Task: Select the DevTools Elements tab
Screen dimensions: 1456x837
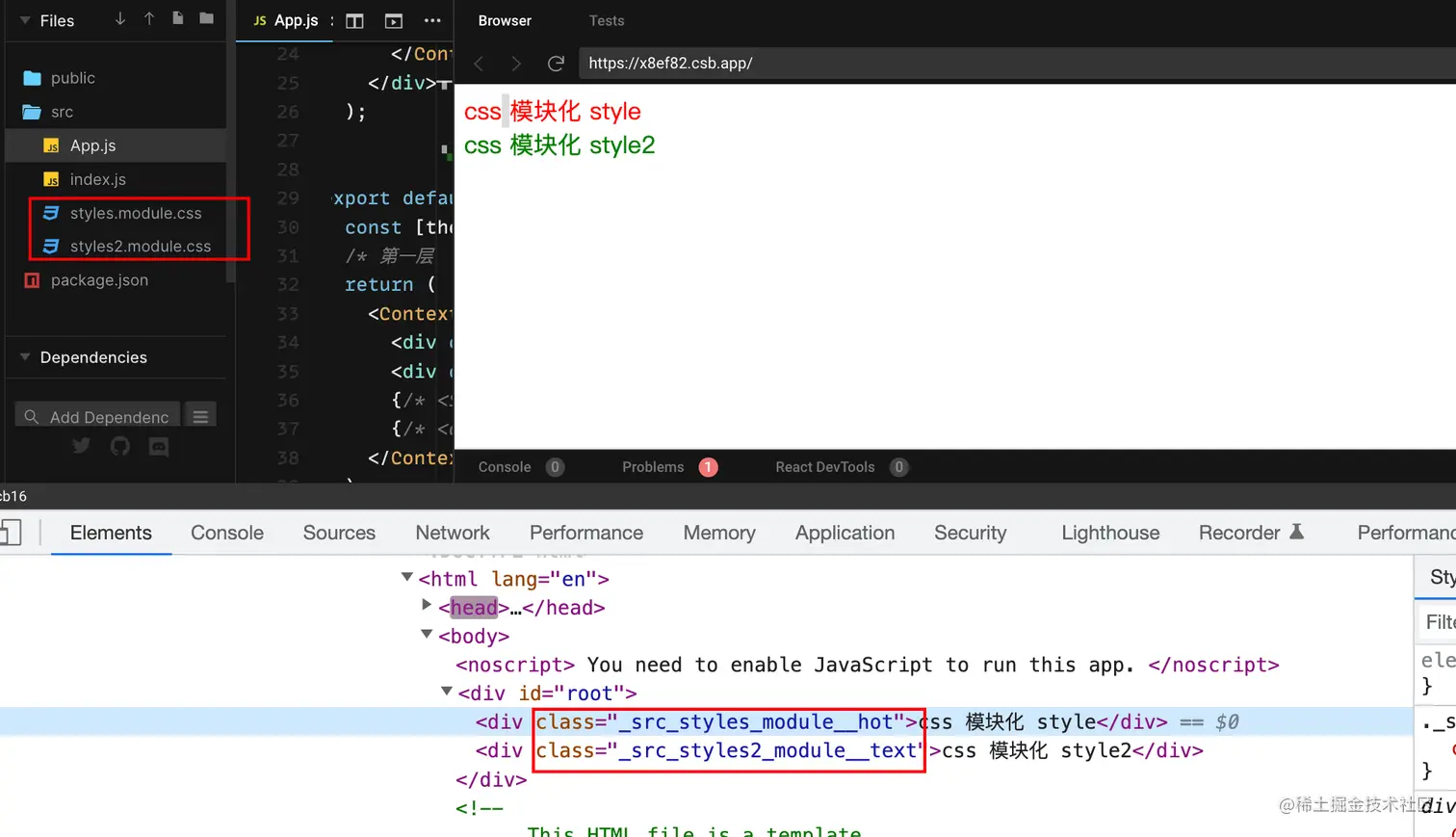Action: (x=111, y=533)
